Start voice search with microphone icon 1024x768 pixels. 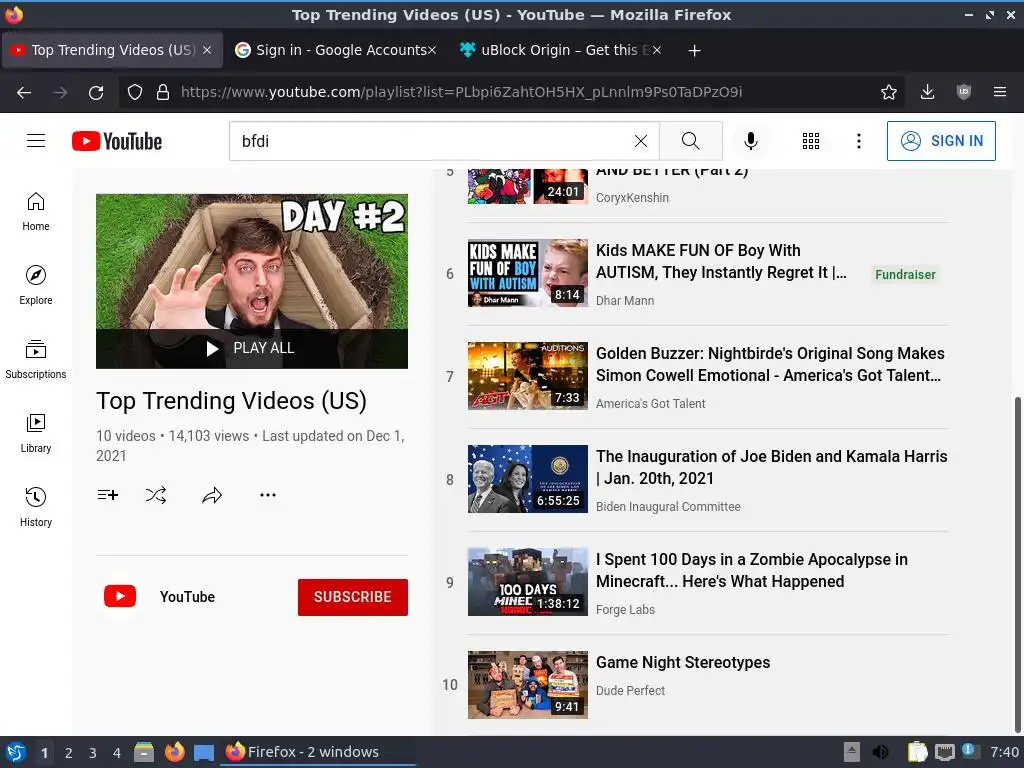pyautogui.click(x=751, y=141)
